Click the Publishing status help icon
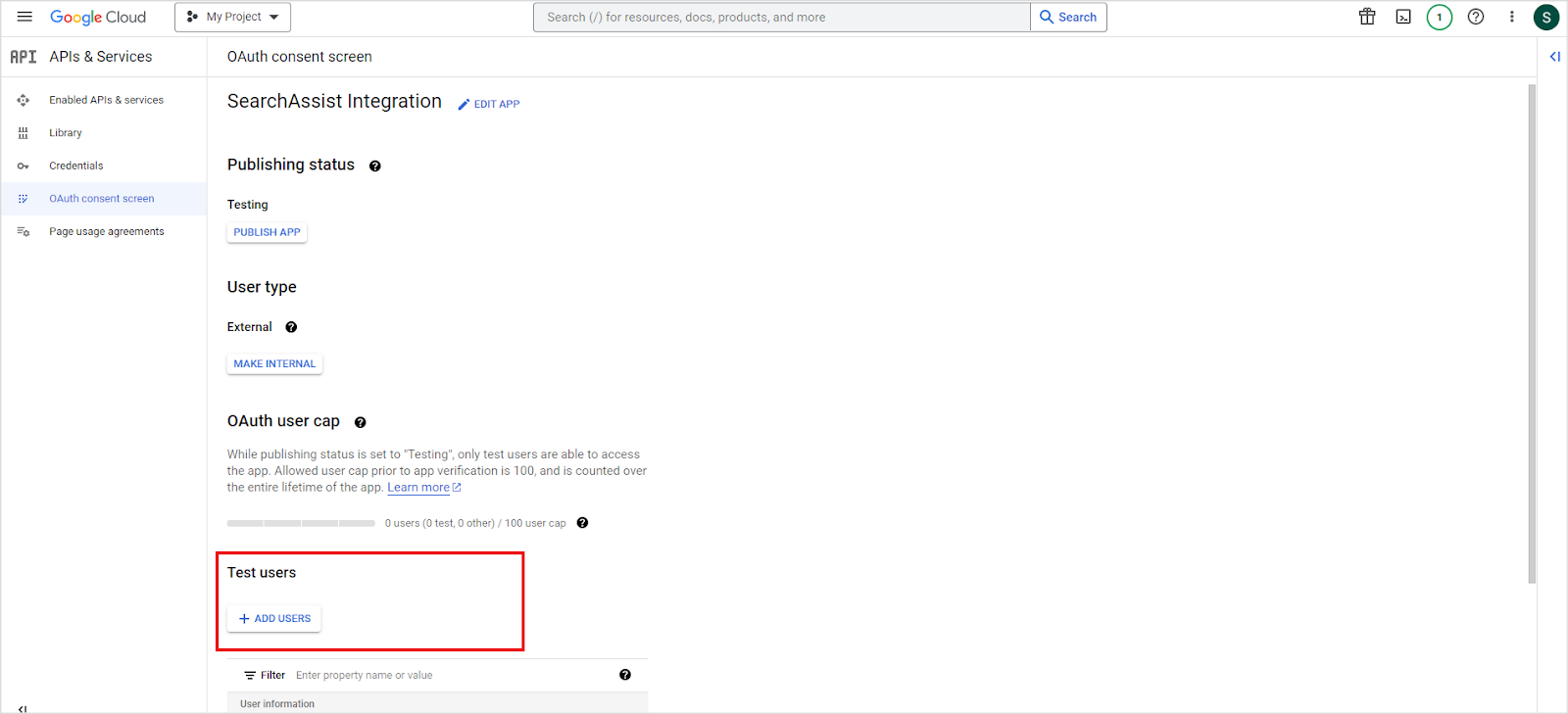The image size is (1568, 714). [x=374, y=167]
